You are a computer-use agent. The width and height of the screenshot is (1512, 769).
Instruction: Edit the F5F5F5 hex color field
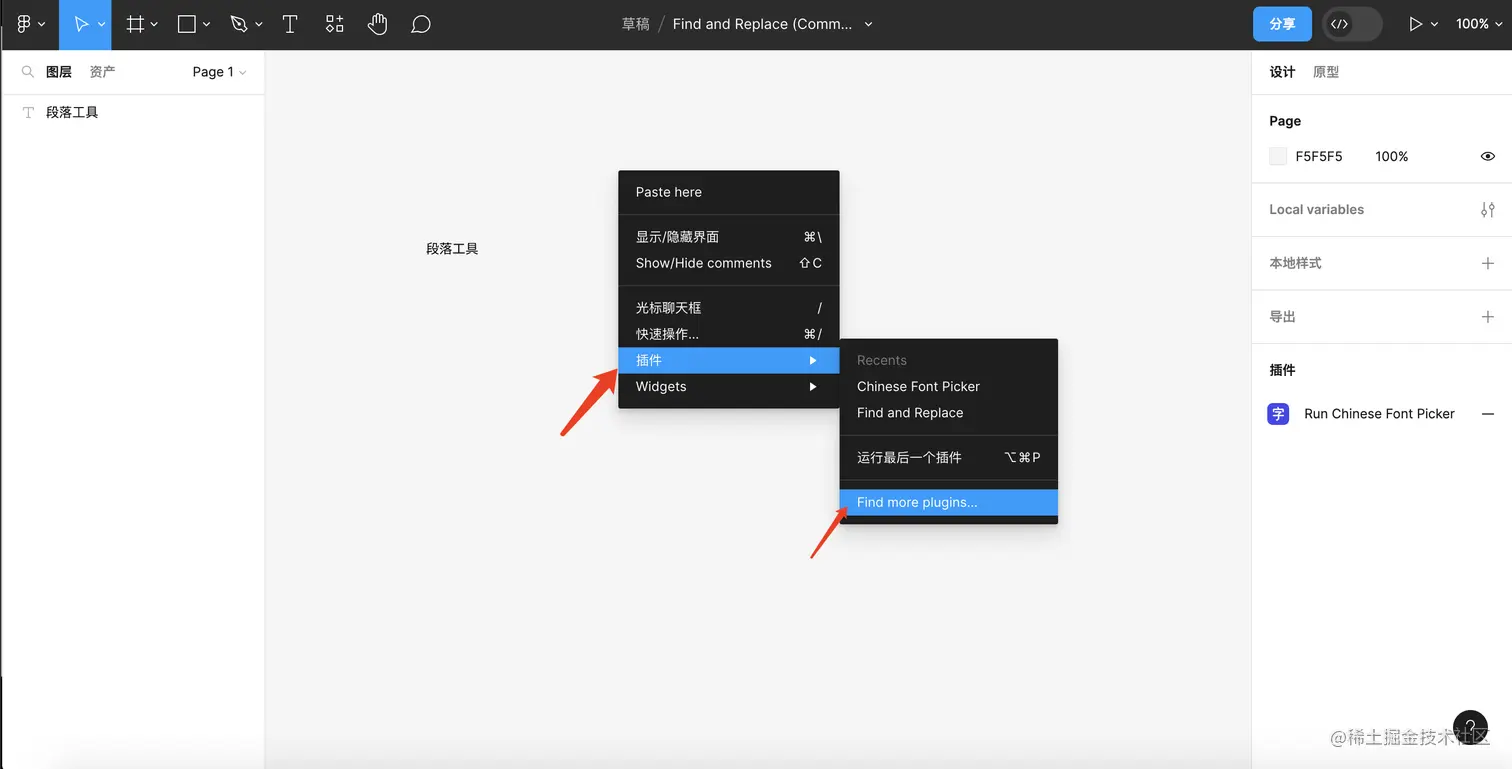point(1319,157)
